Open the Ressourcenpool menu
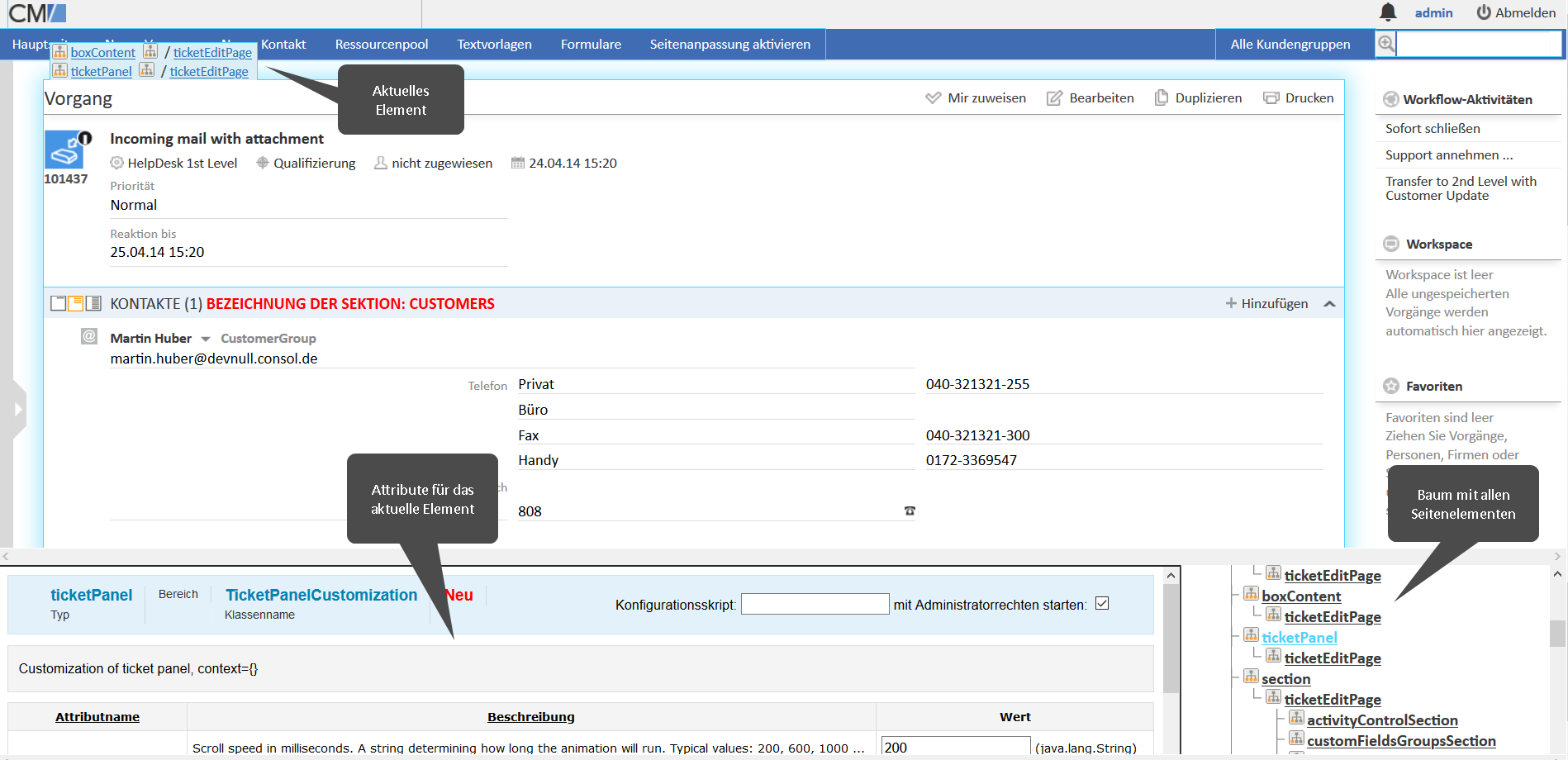This screenshot has height=760, width=1568. 381,45
